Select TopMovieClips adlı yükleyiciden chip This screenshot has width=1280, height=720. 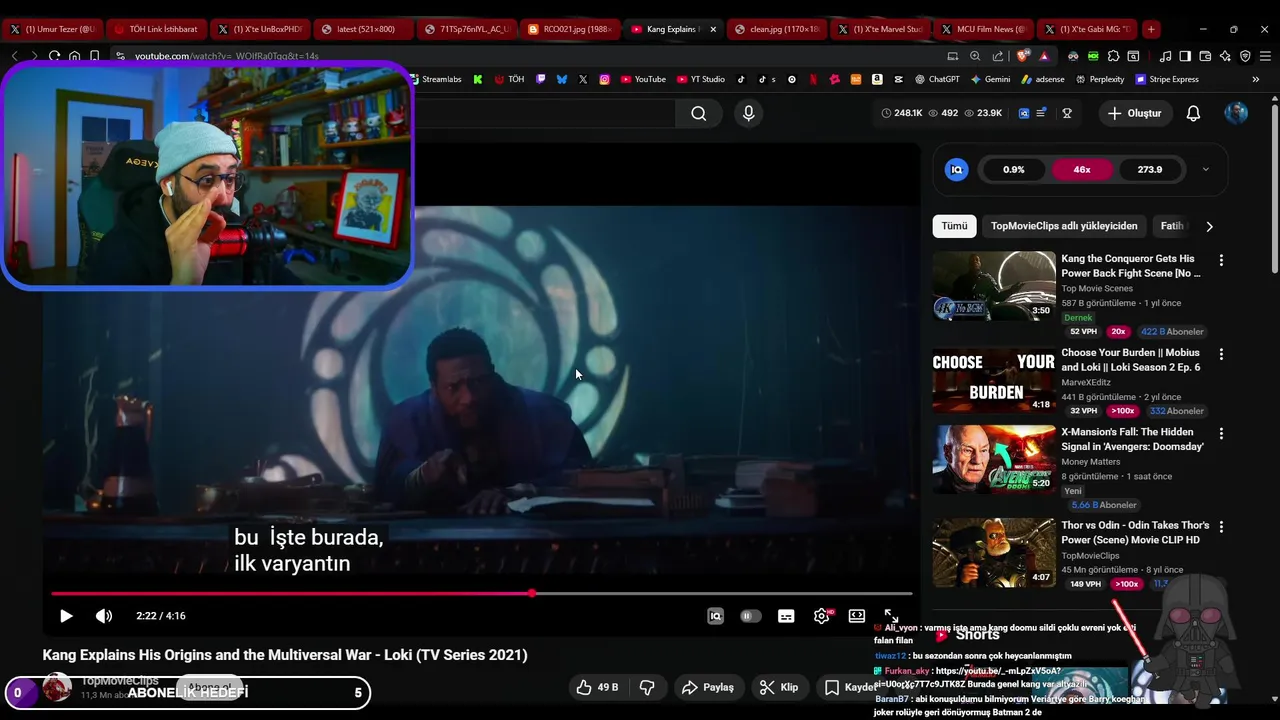coord(1064,226)
